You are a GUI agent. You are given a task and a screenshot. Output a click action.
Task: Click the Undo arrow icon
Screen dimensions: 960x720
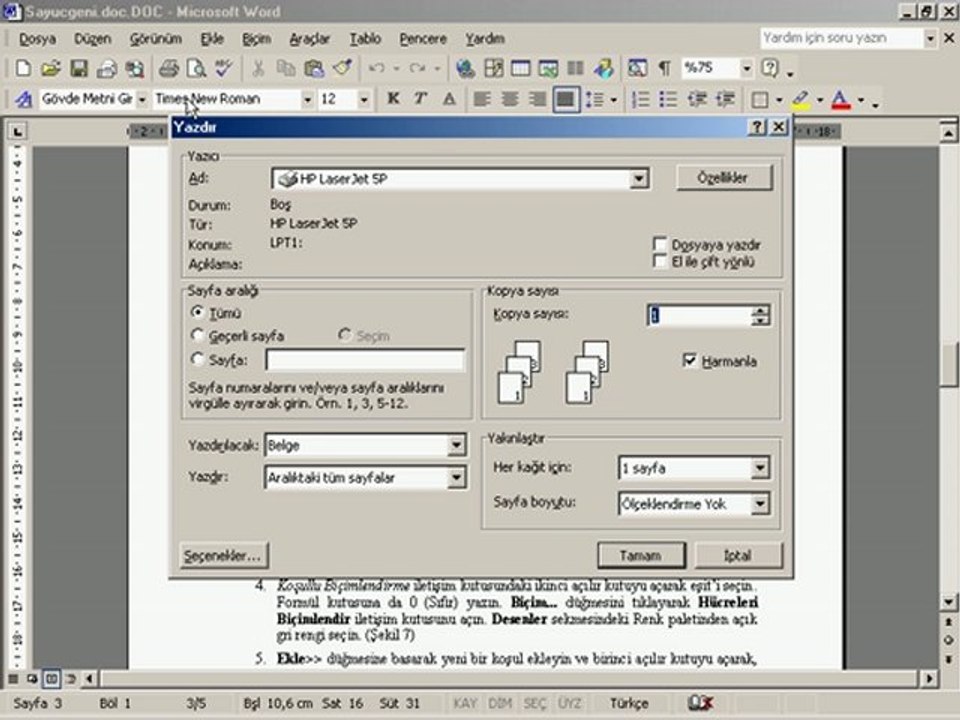(376, 68)
